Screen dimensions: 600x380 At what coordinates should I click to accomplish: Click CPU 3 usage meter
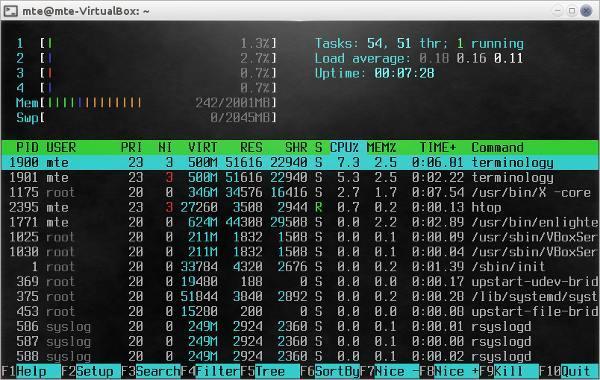point(147,73)
